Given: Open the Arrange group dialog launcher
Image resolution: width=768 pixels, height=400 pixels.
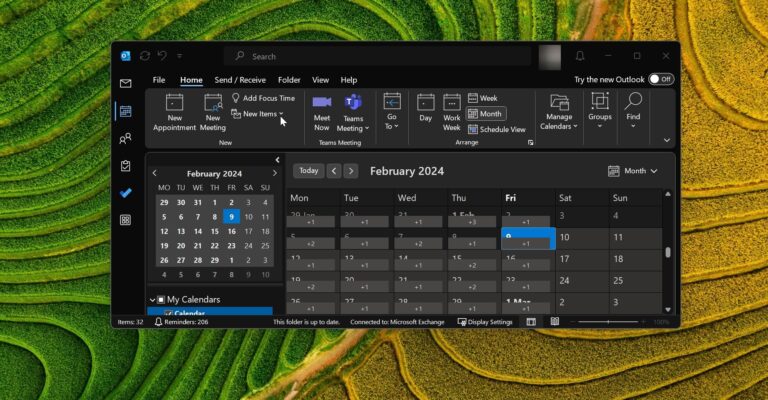Looking at the screenshot, I should click(530, 142).
